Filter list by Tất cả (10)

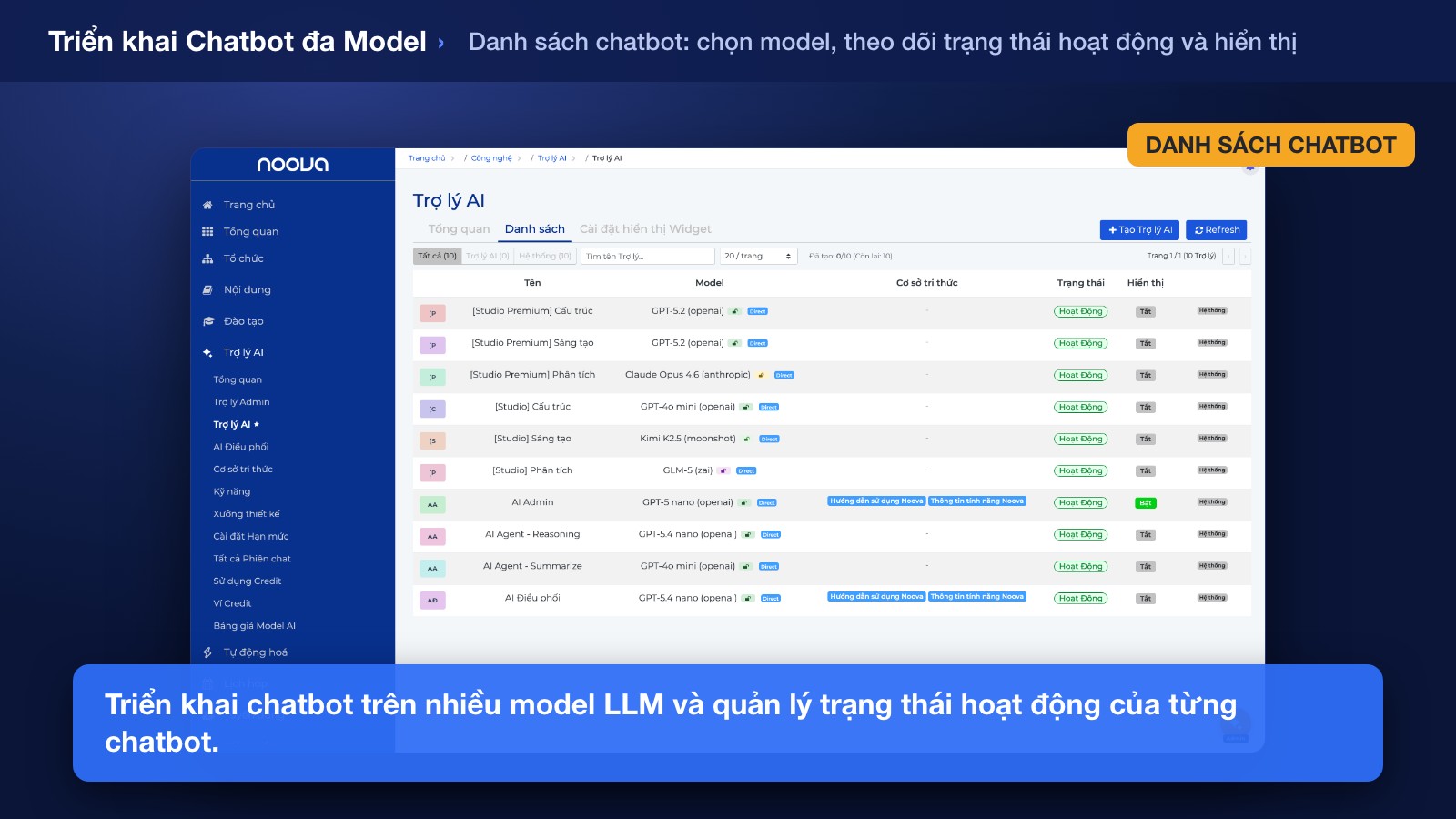coord(438,257)
